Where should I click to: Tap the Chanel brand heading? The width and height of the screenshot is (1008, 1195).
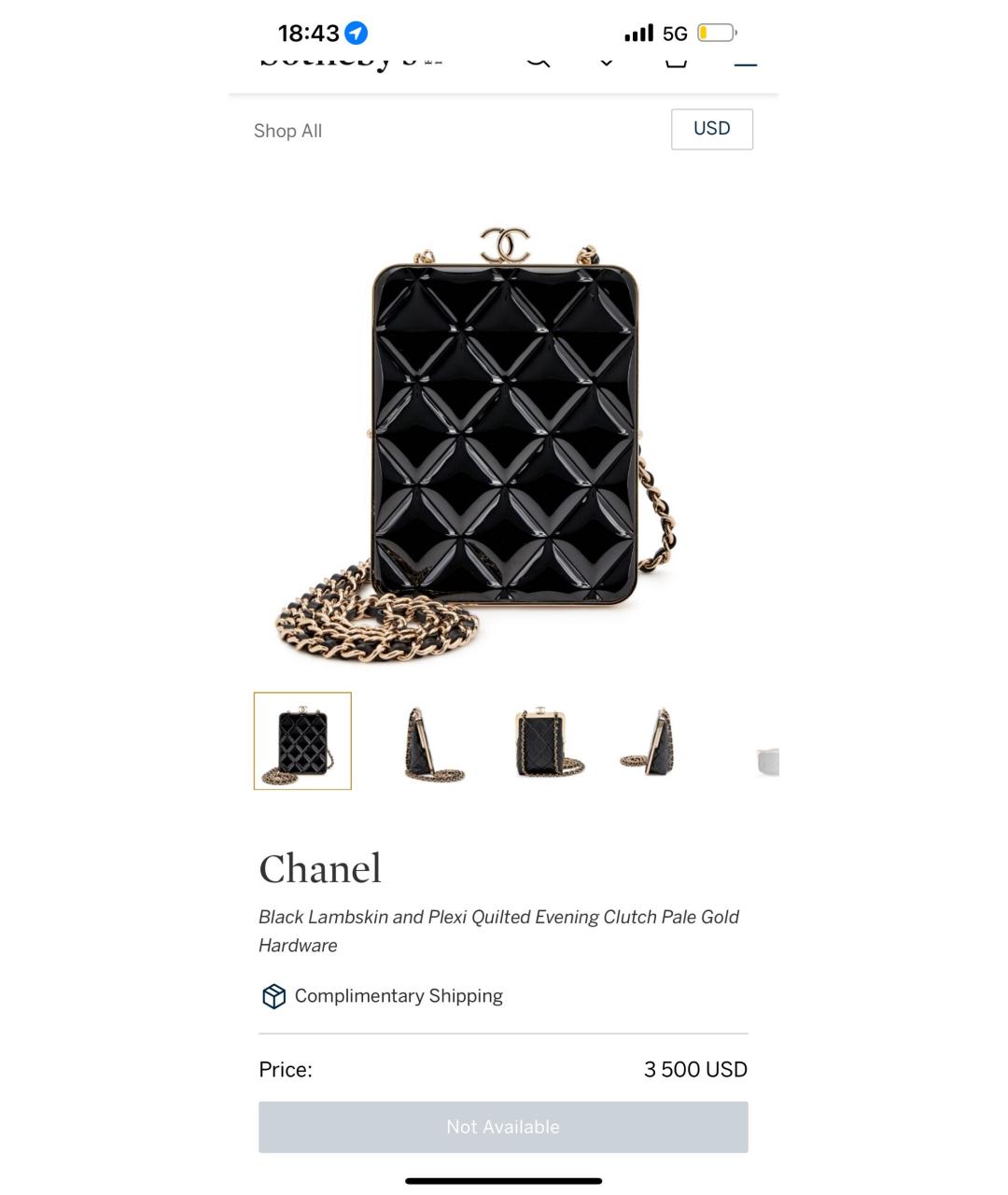pyautogui.click(x=320, y=869)
